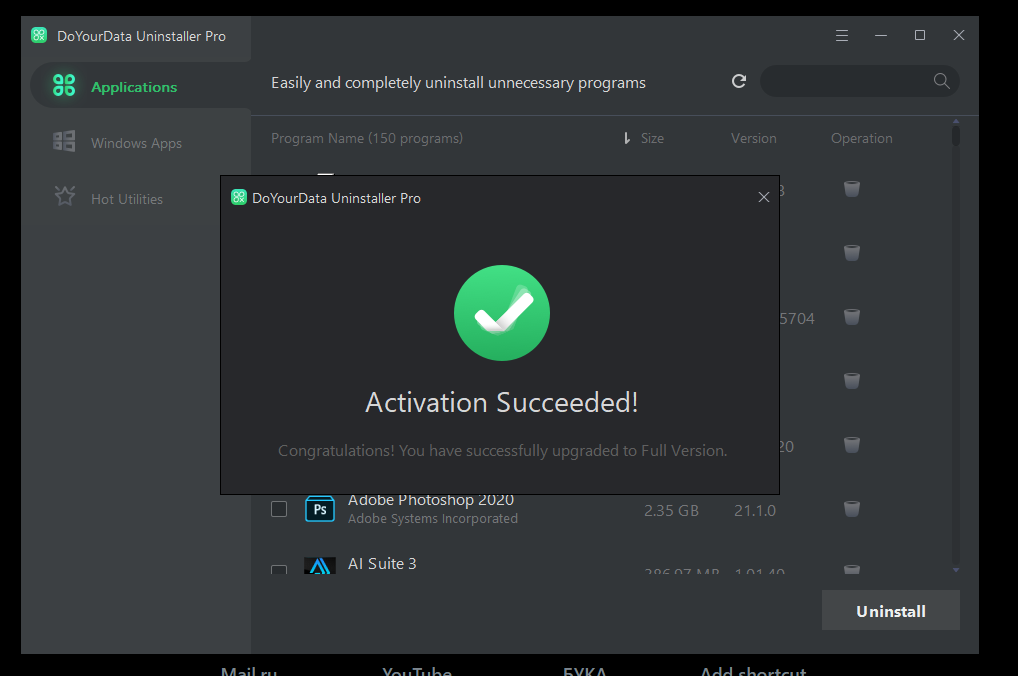Image resolution: width=1018 pixels, height=676 pixels.
Task: Click the green activation checkmark graphic
Action: [x=501, y=313]
